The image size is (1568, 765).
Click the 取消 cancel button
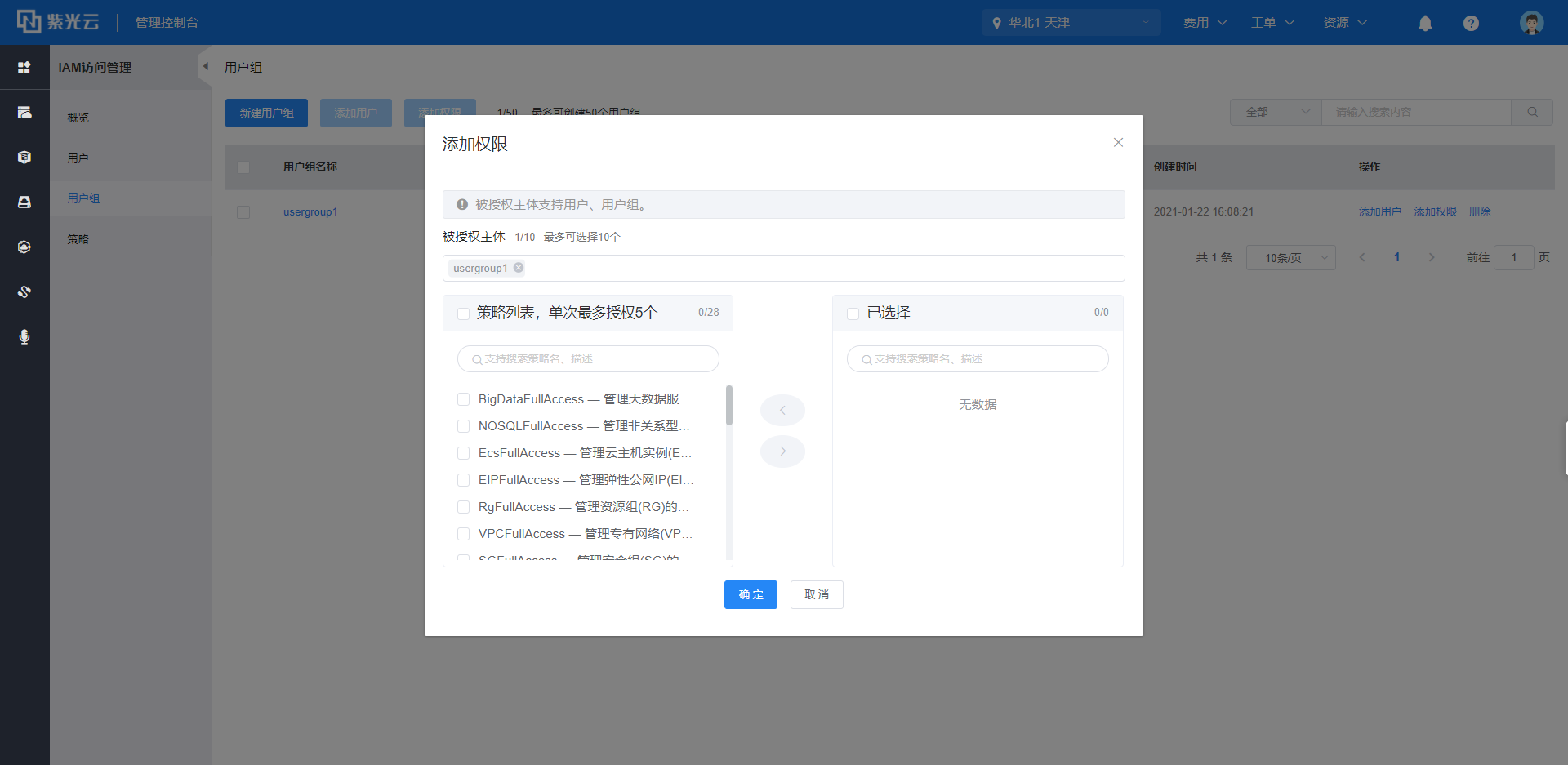[817, 594]
